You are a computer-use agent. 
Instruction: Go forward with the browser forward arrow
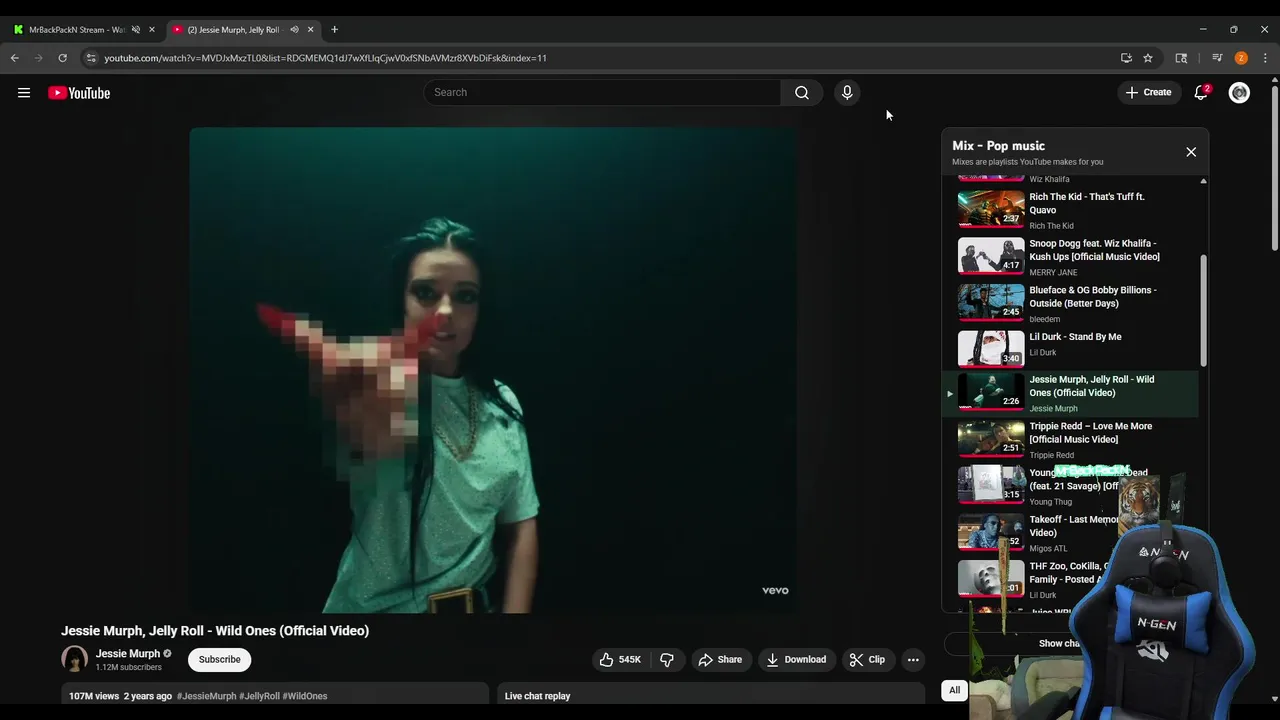[x=38, y=58]
